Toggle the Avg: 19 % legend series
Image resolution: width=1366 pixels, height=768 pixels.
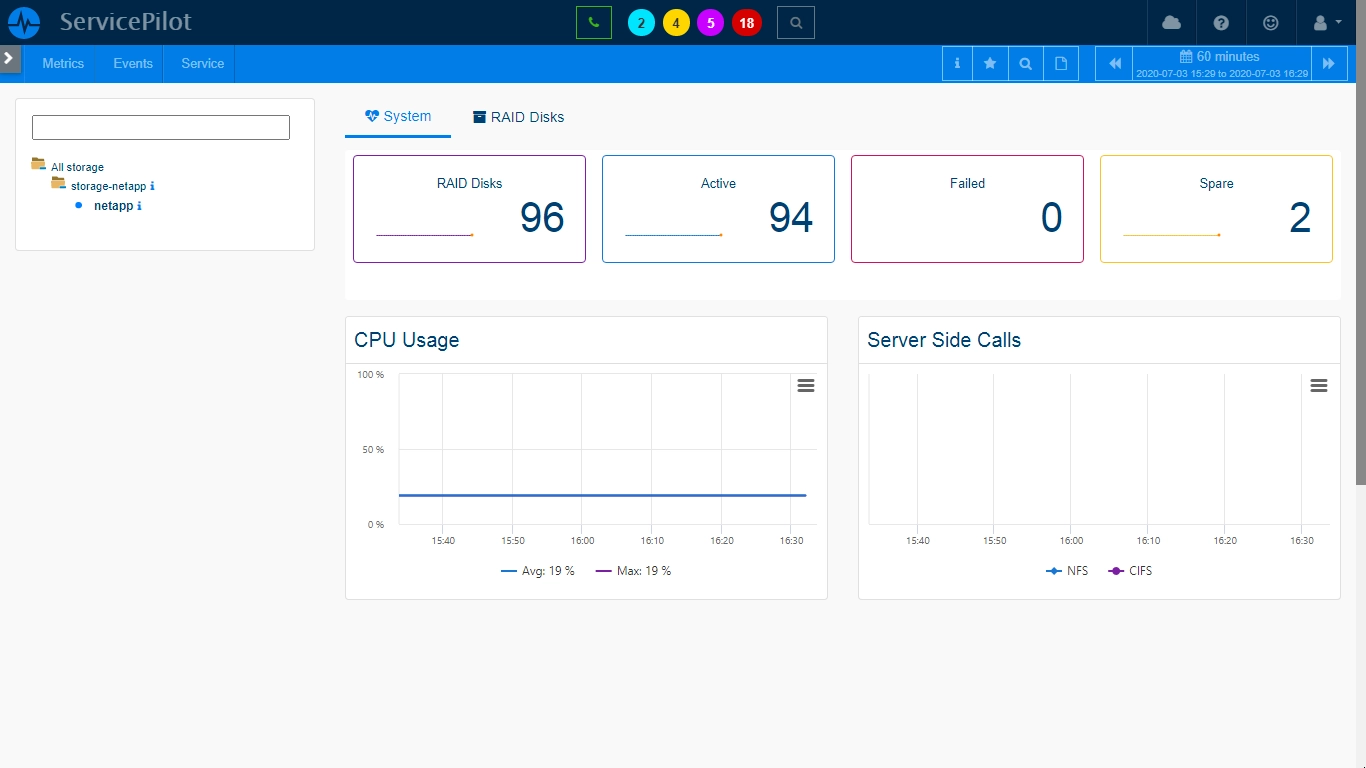[538, 571]
